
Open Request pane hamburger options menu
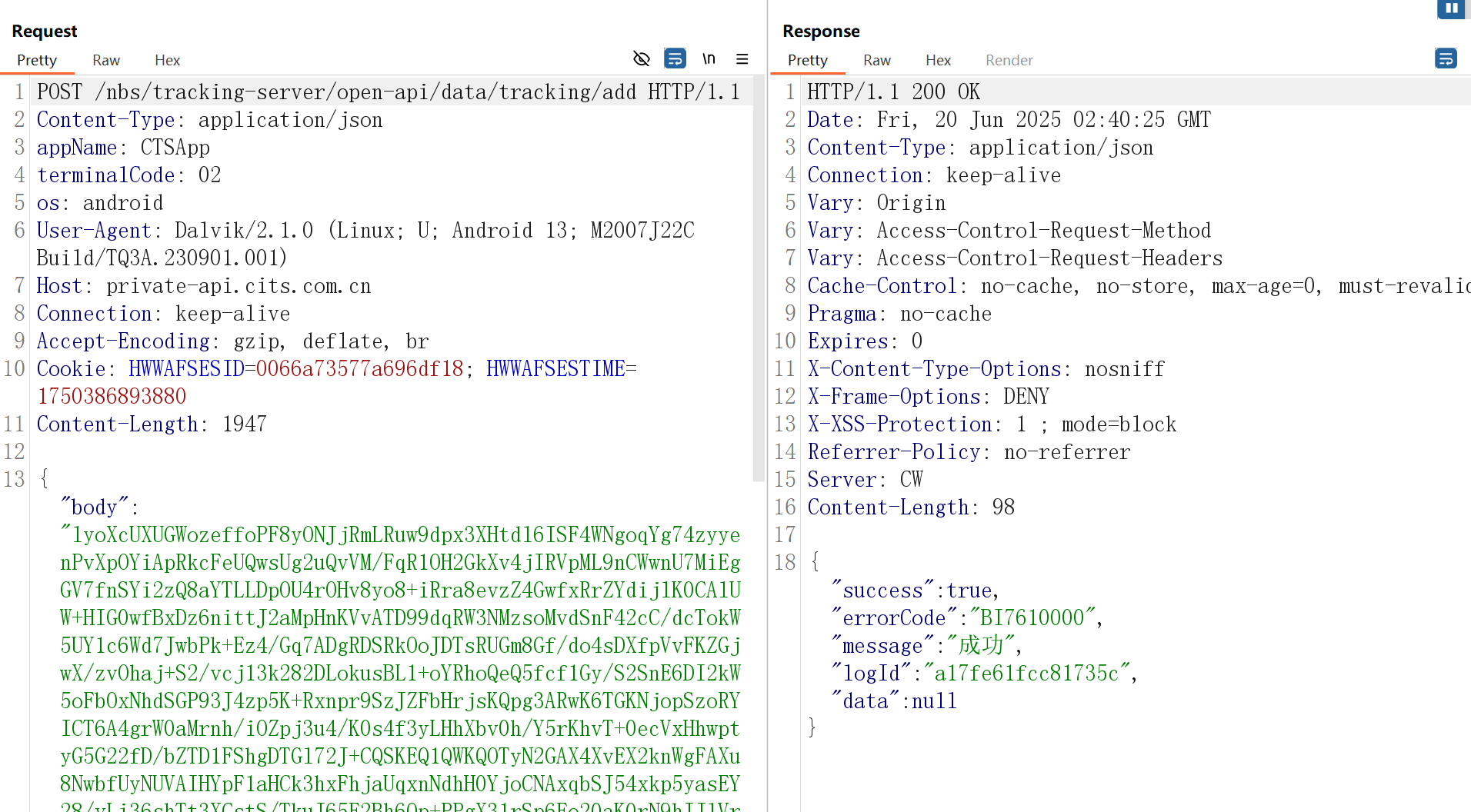pos(742,59)
